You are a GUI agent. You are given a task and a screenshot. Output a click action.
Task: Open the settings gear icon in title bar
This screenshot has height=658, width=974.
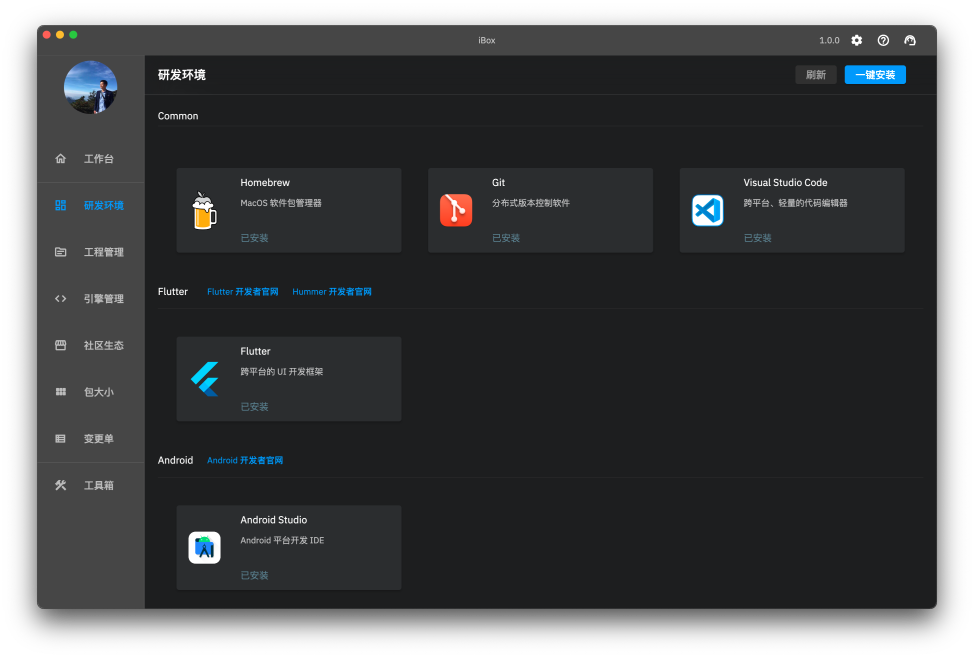857,40
